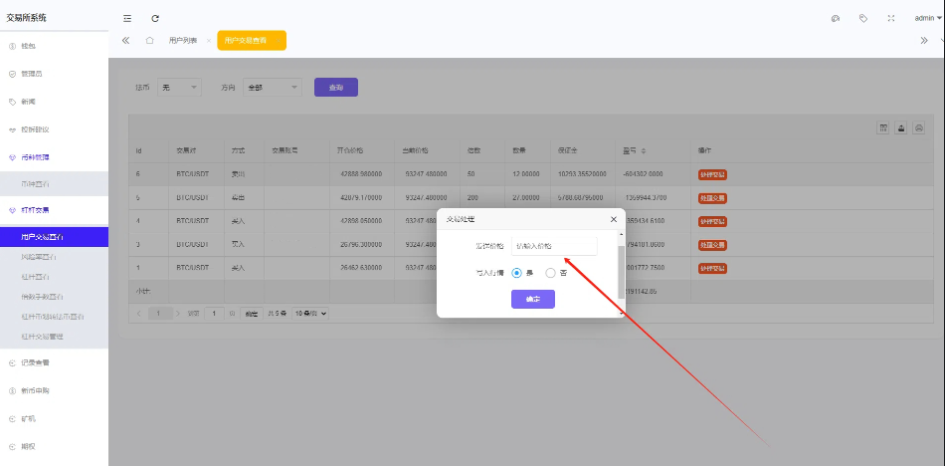This screenshot has height=466, width=945.
Task: Focus the page jump number input
Action: tap(214, 313)
